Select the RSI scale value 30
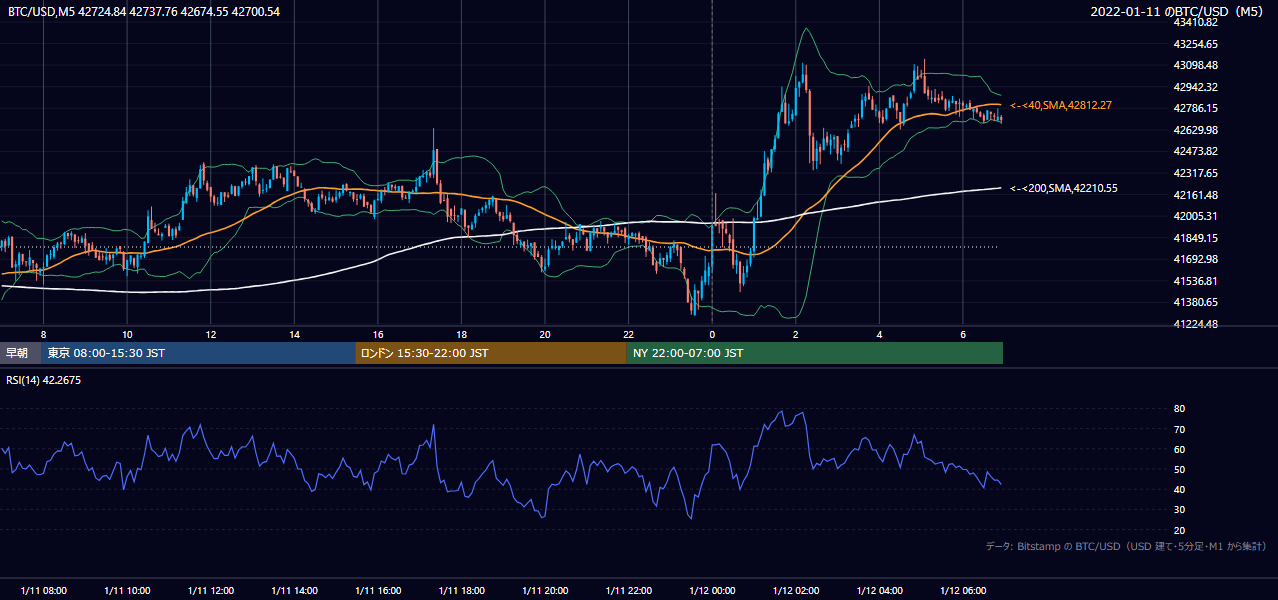1278x600 pixels. pos(1179,510)
